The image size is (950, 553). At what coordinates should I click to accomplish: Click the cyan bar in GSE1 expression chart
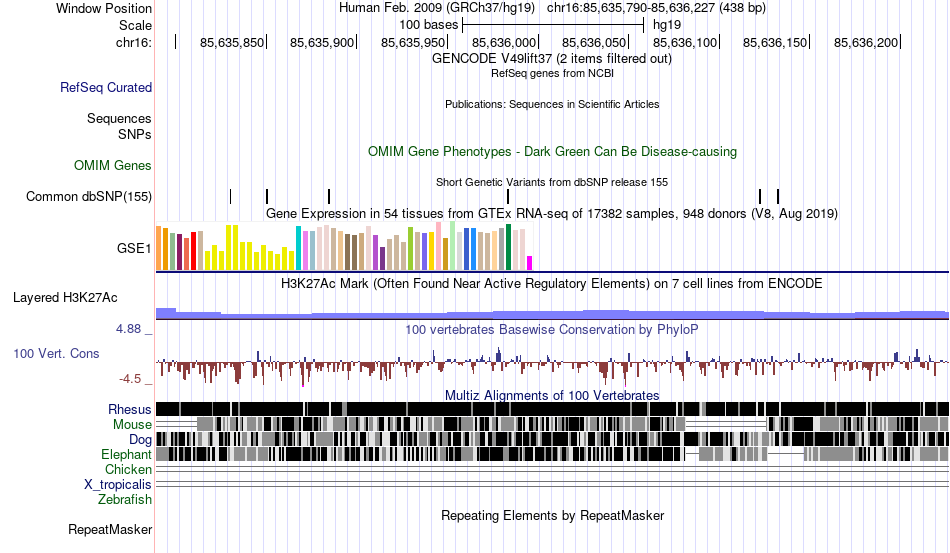[298, 248]
